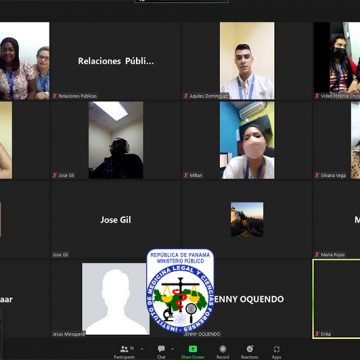Image resolution: width=360 pixels, height=360 pixels.
Task: Start Share Screen with green icon
Action: pos(193,349)
